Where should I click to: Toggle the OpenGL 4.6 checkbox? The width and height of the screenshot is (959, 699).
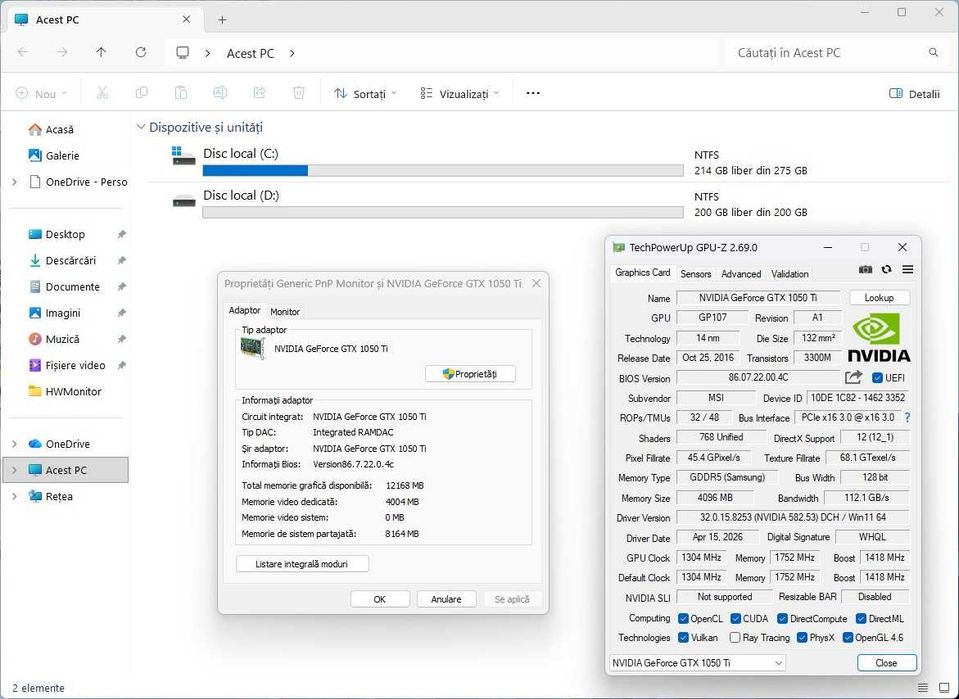848,637
